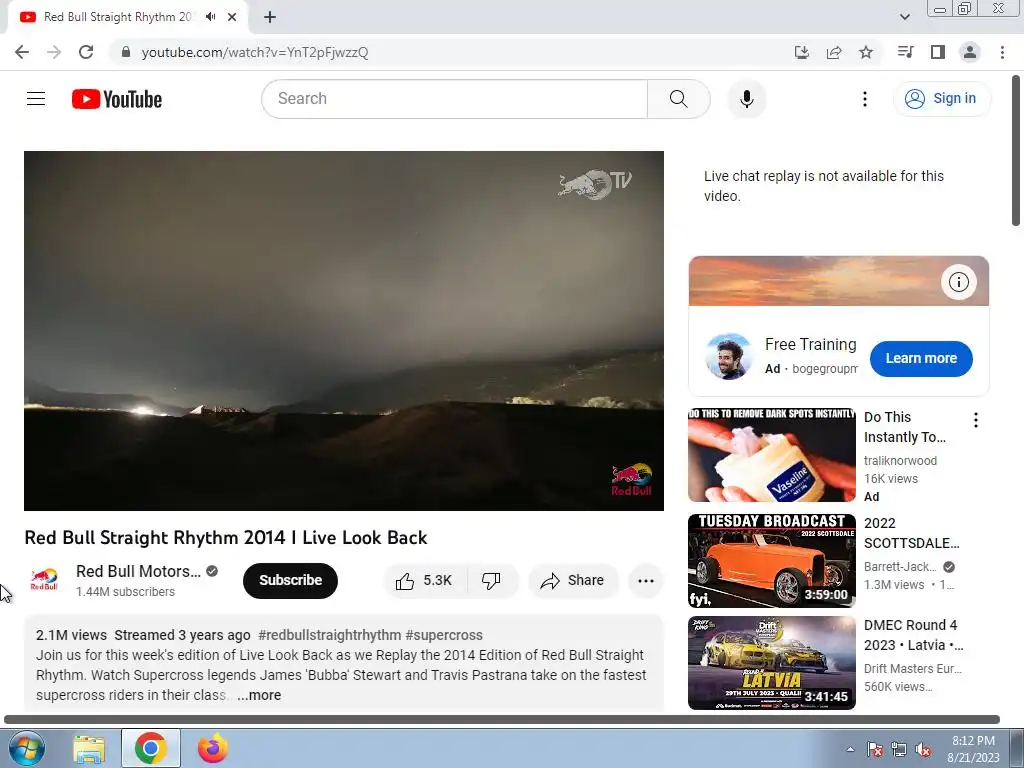Open the Vaseline dark spots thumbnail
The width and height of the screenshot is (1024, 768).
(772, 455)
